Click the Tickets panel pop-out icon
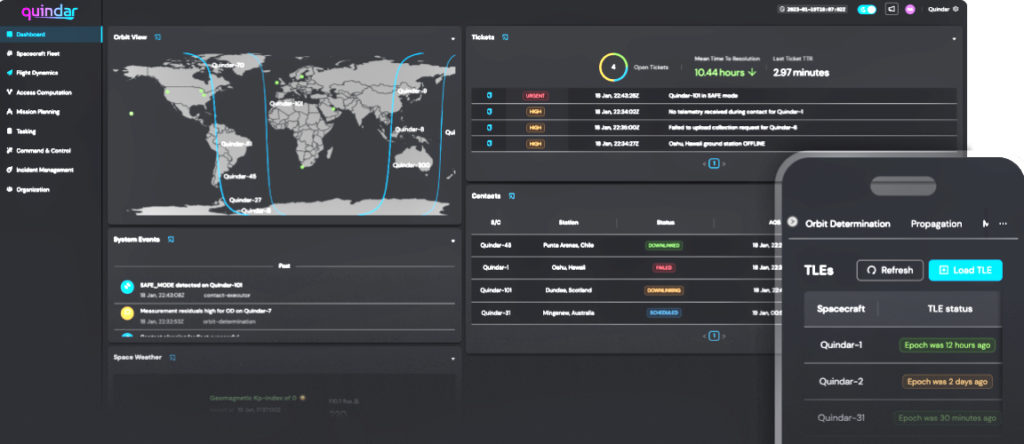The image size is (1024, 444). click(505, 37)
